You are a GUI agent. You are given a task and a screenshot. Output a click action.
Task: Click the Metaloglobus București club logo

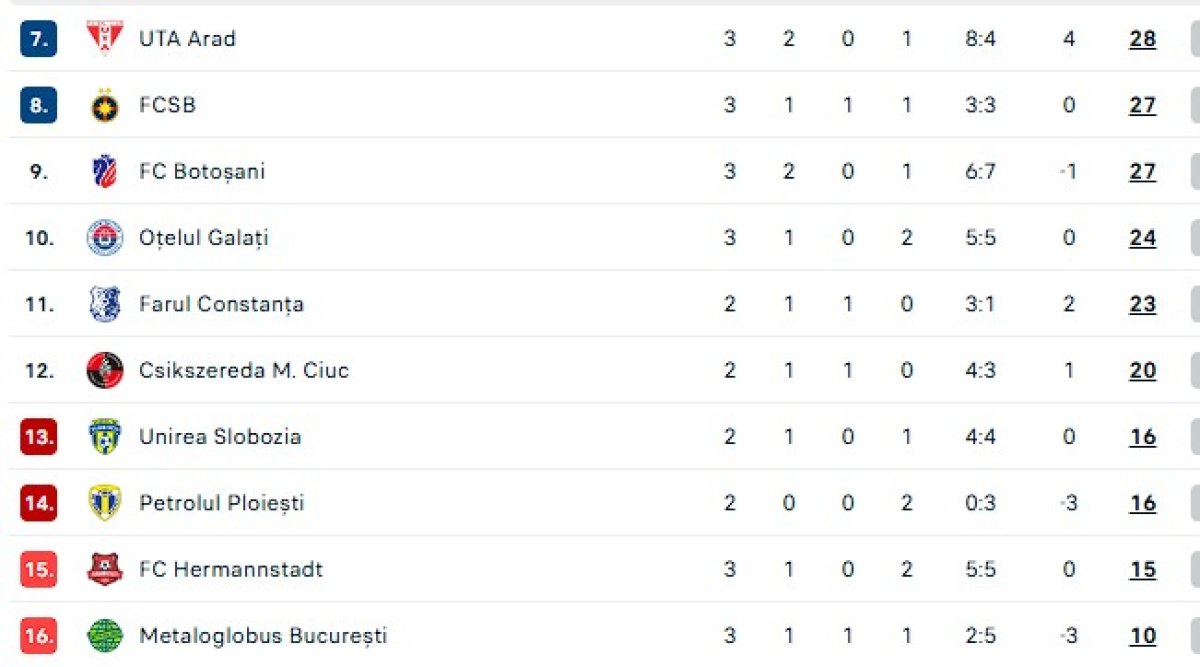tap(104, 635)
